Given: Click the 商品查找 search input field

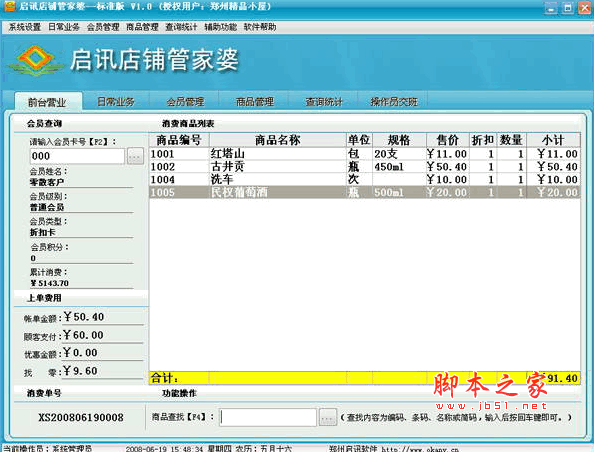Looking at the screenshot, I should [x=268, y=418].
